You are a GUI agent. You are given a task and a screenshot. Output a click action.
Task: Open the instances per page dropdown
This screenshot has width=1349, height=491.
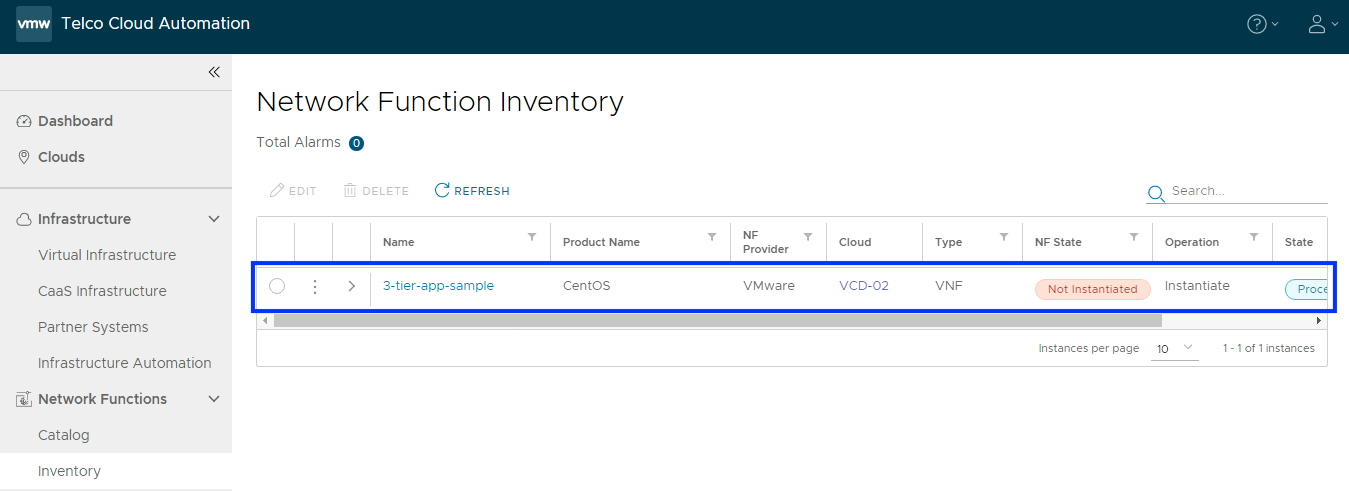1175,348
